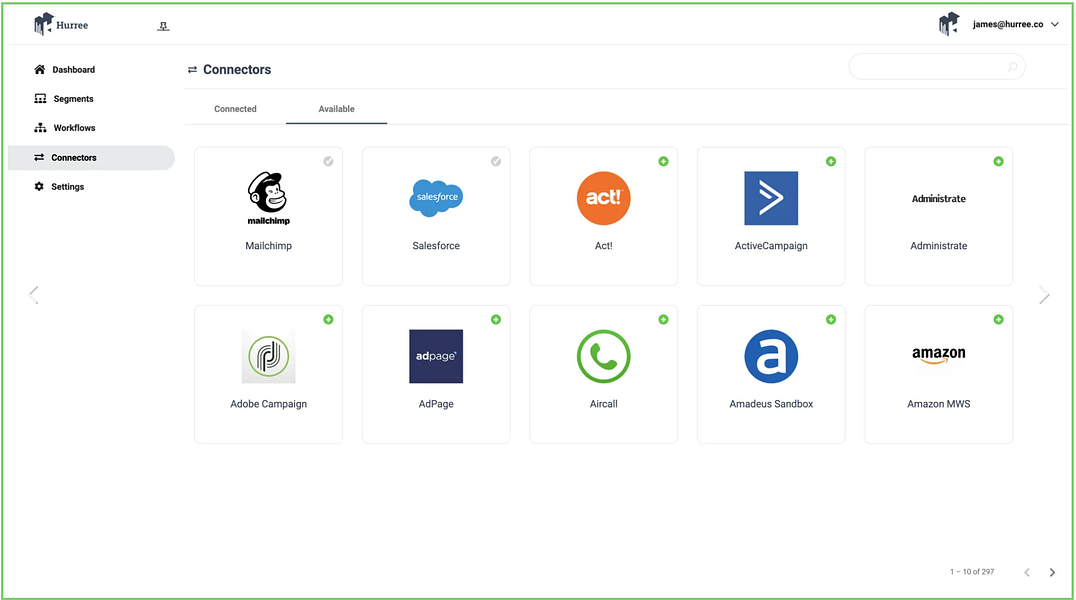Viewport: 1076px width, 600px height.
Task: Click the Amazon MWS logo
Action: (939, 355)
